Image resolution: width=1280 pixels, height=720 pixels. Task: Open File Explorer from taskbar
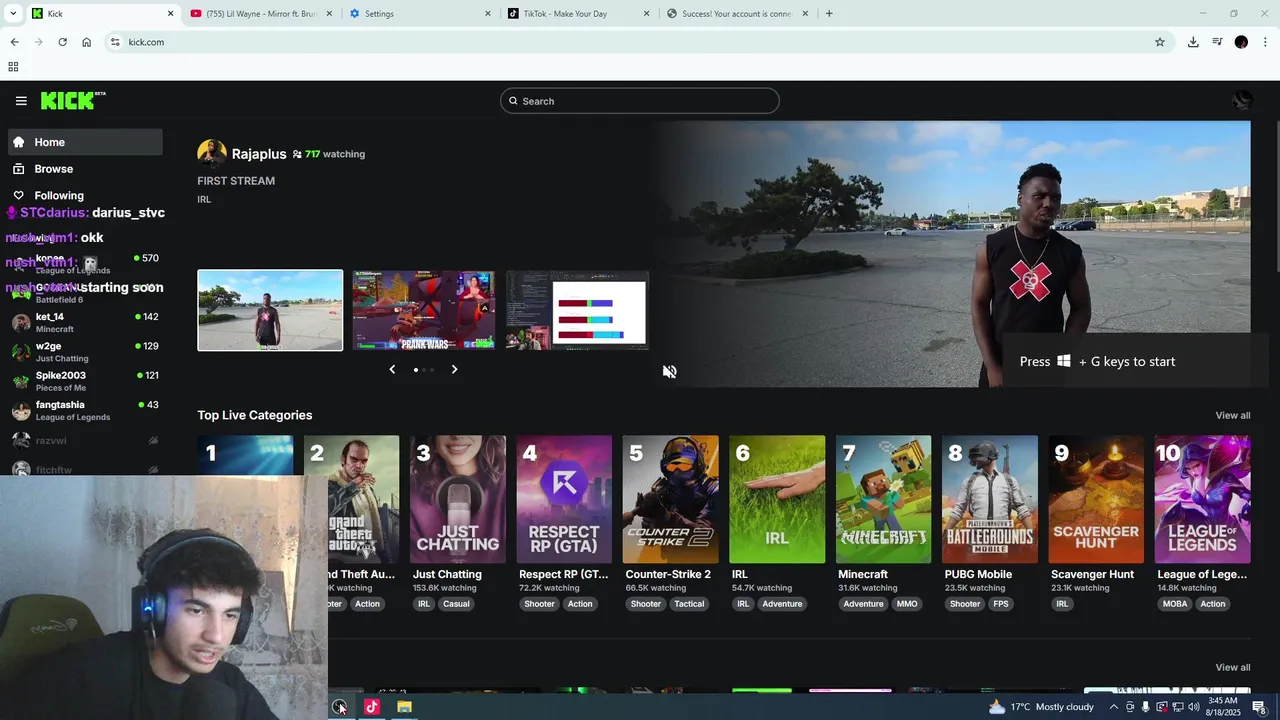[x=404, y=707]
